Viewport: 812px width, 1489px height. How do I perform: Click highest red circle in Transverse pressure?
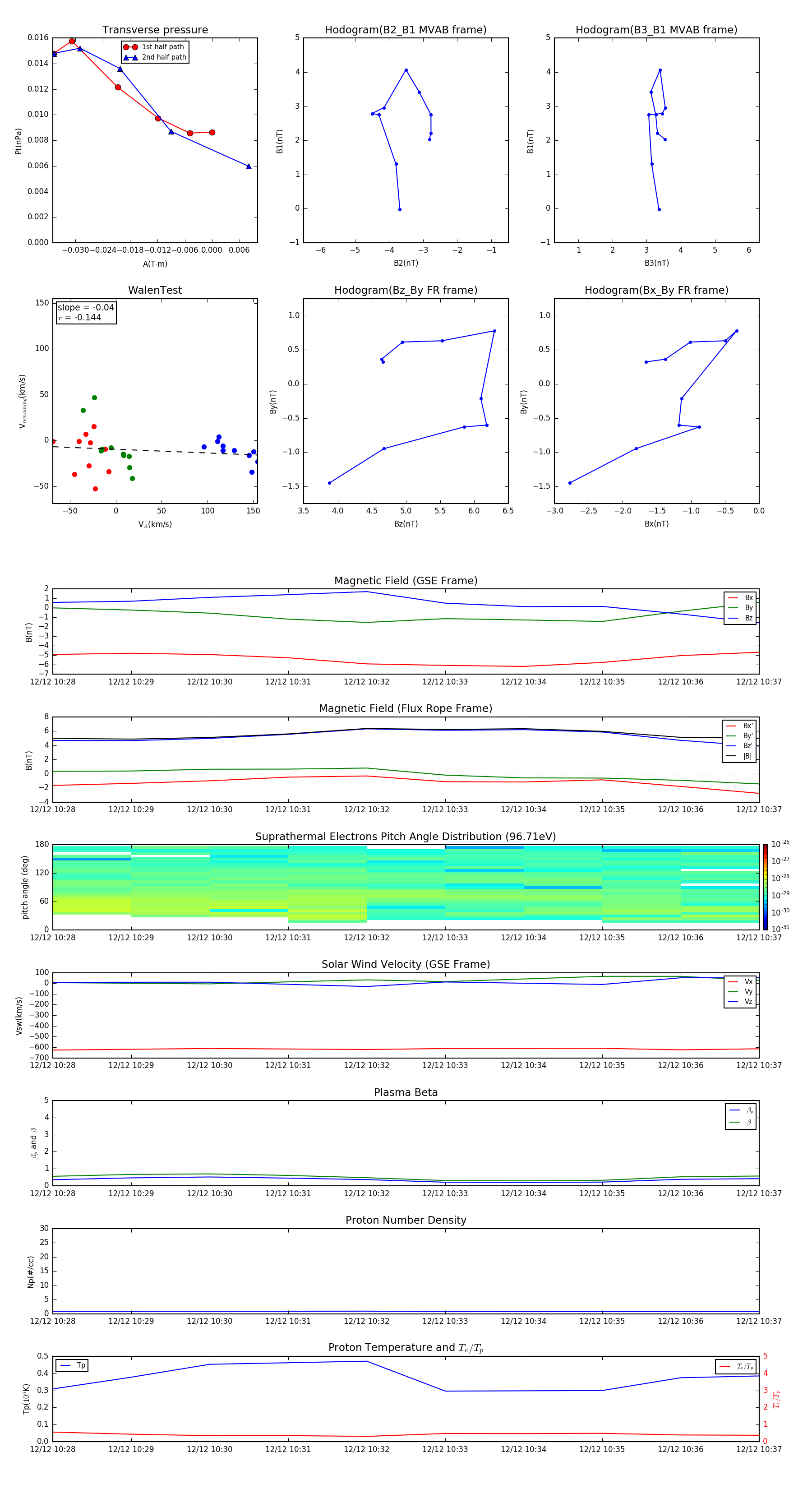tap(72, 41)
